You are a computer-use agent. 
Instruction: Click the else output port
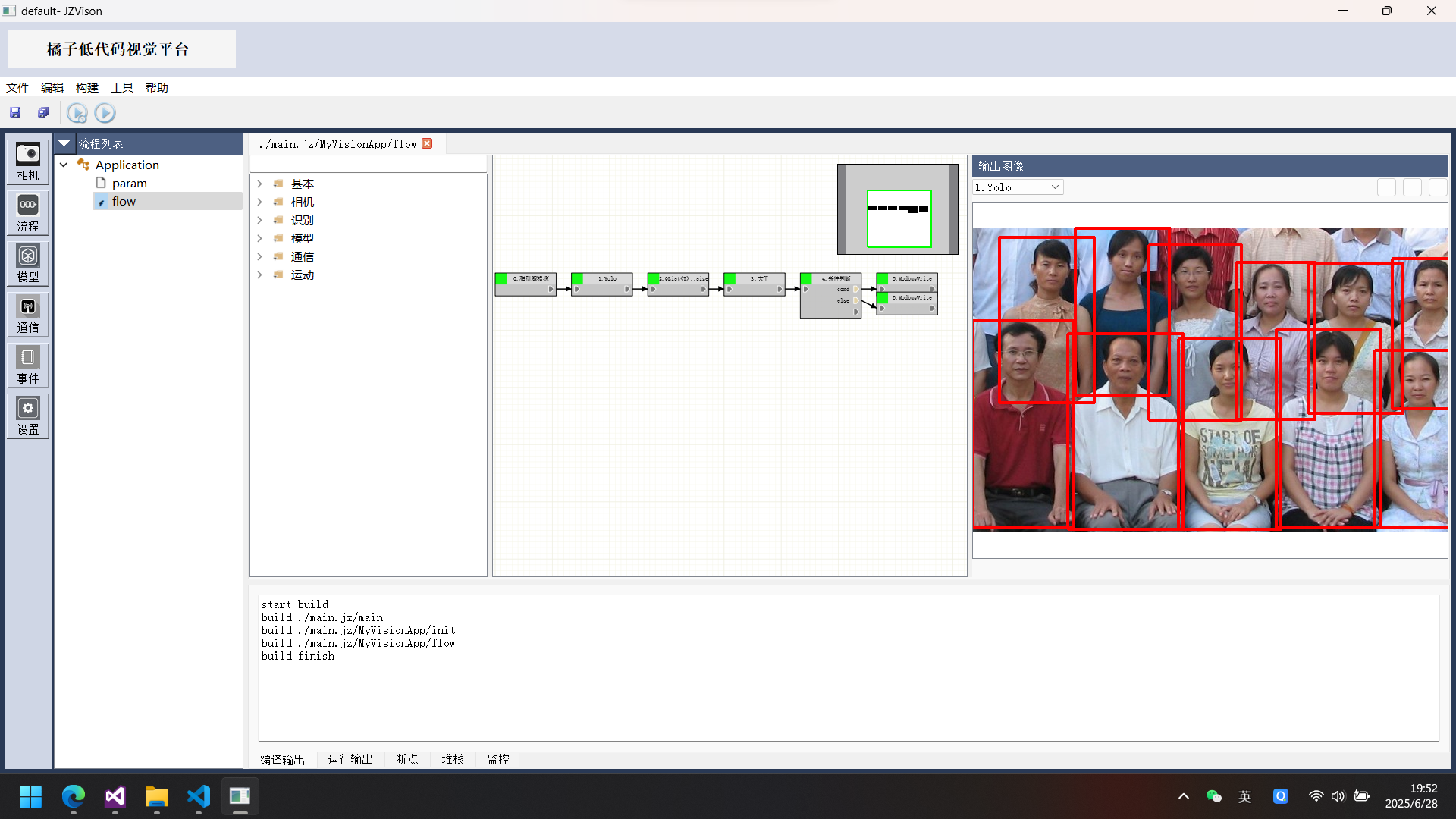coord(856,301)
